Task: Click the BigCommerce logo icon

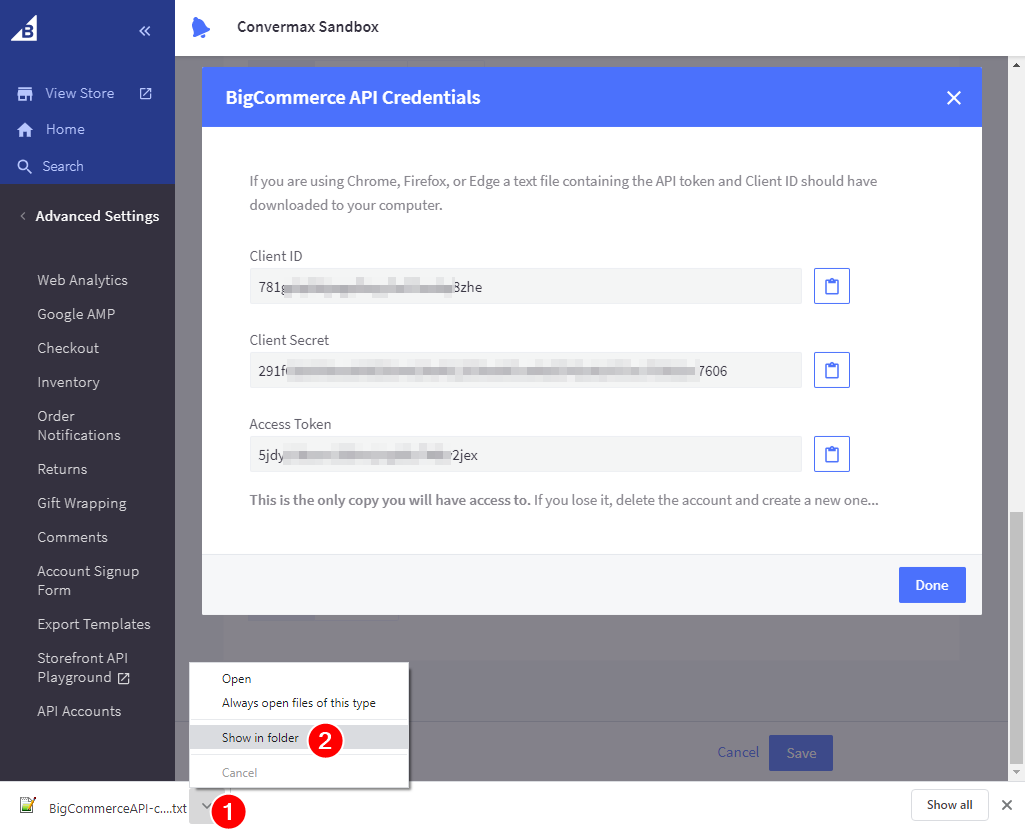Action: click(25, 29)
